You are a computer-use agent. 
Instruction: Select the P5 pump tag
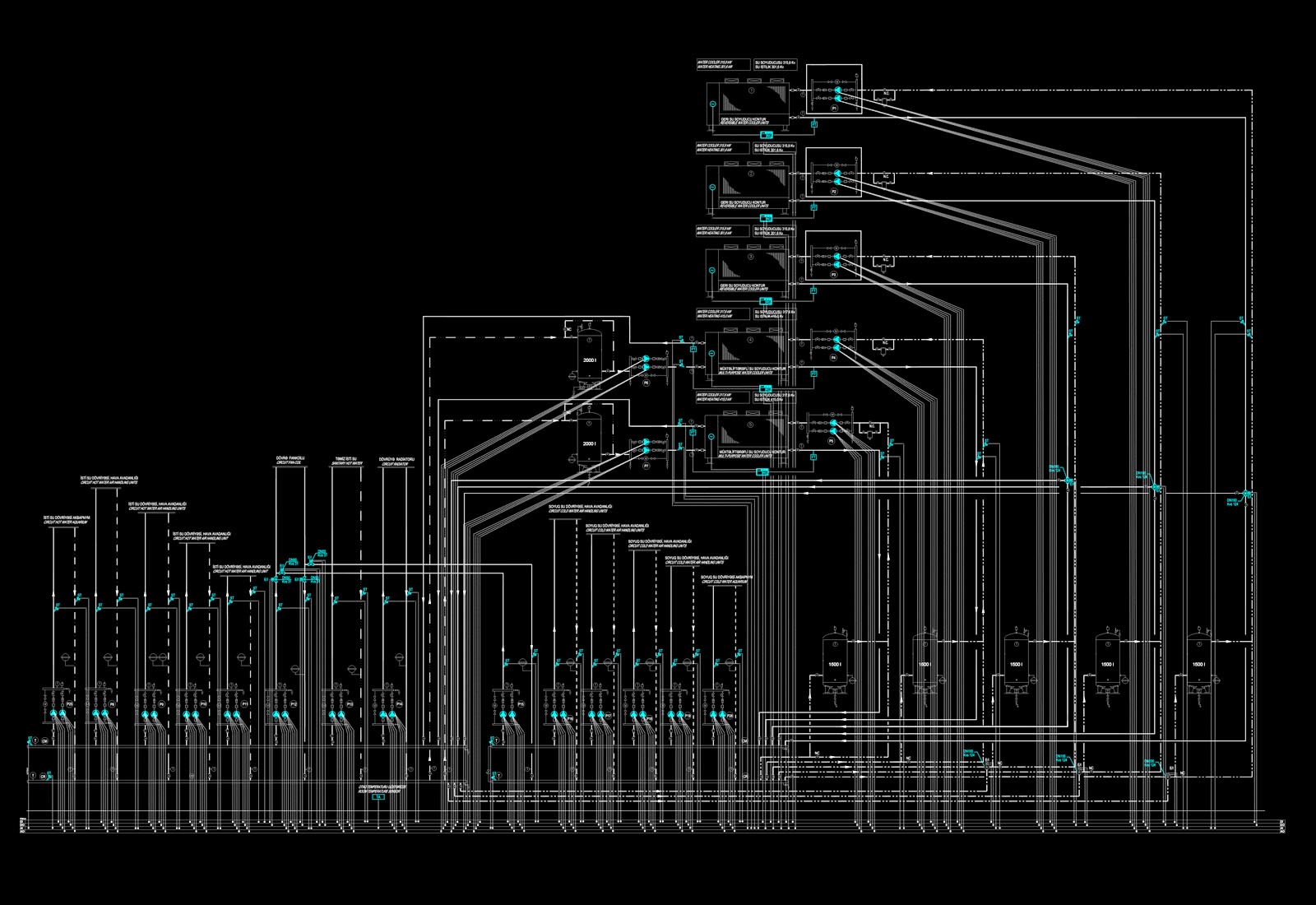point(831,441)
